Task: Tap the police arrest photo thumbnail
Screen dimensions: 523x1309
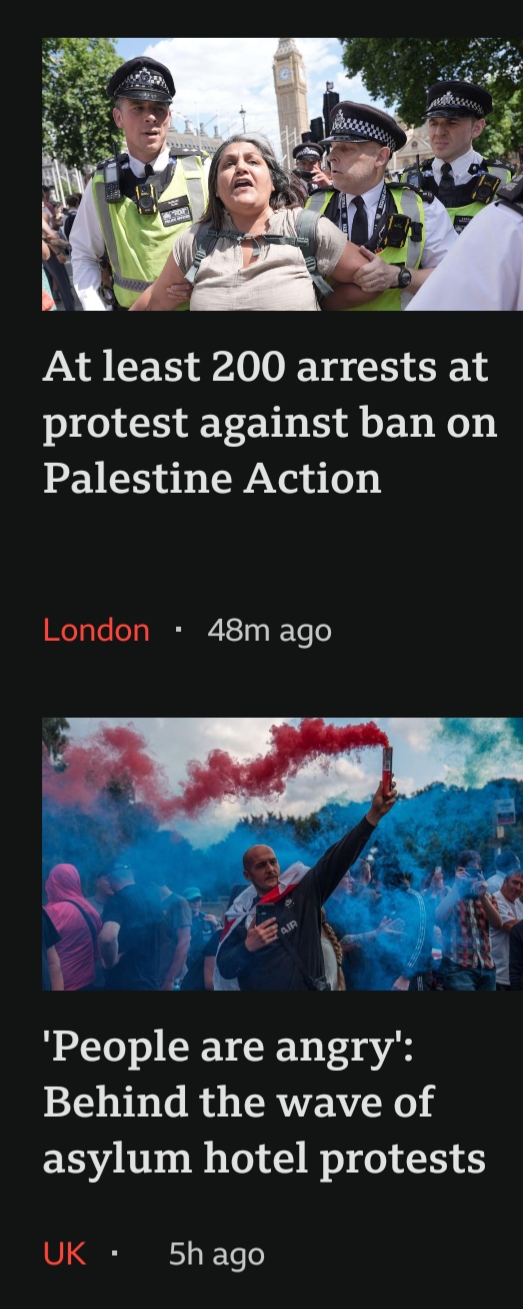Action: 282,174
